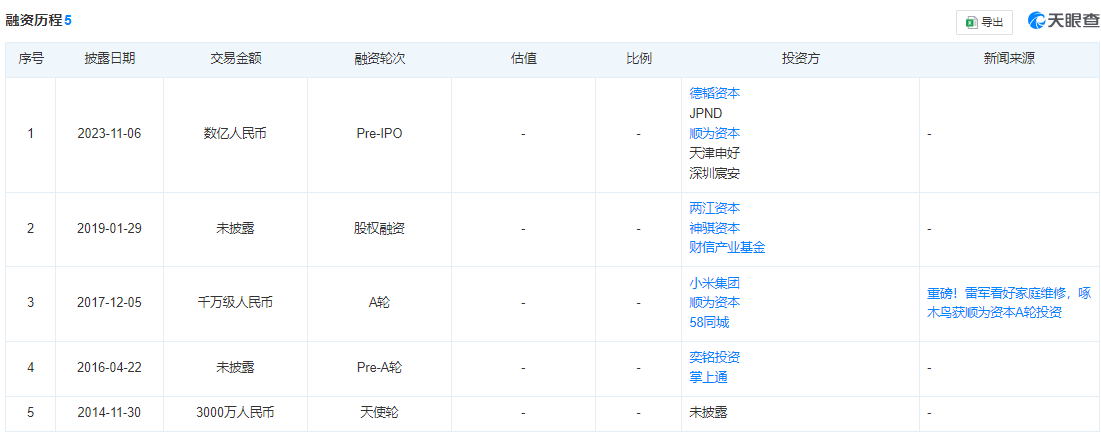Click the Pre-A轮 round cell
Viewport: 1101px width, 432px height.
379,367
